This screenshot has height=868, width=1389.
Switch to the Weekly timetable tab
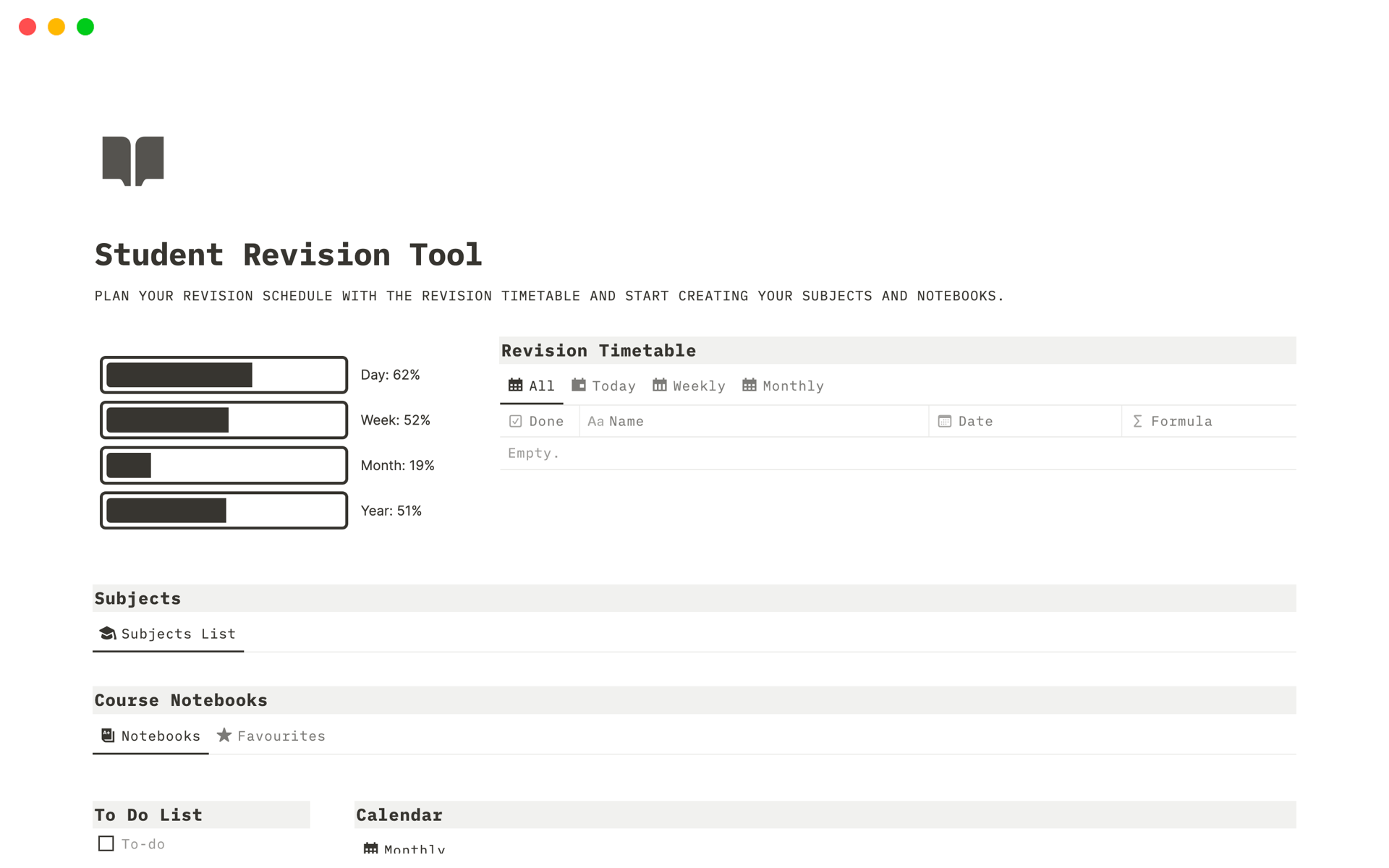689,386
